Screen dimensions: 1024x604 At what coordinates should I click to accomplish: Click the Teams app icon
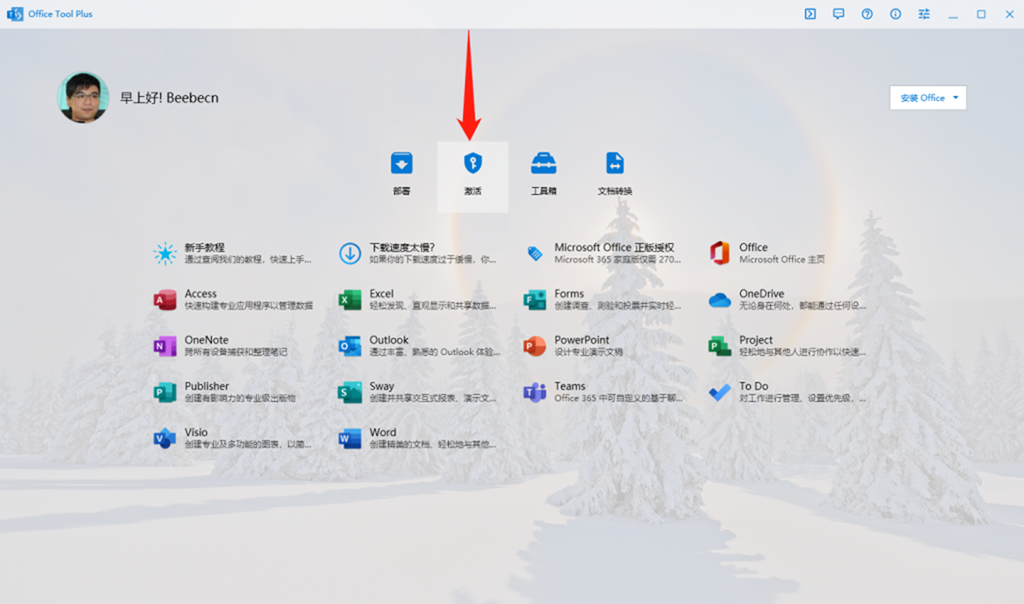(535, 392)
